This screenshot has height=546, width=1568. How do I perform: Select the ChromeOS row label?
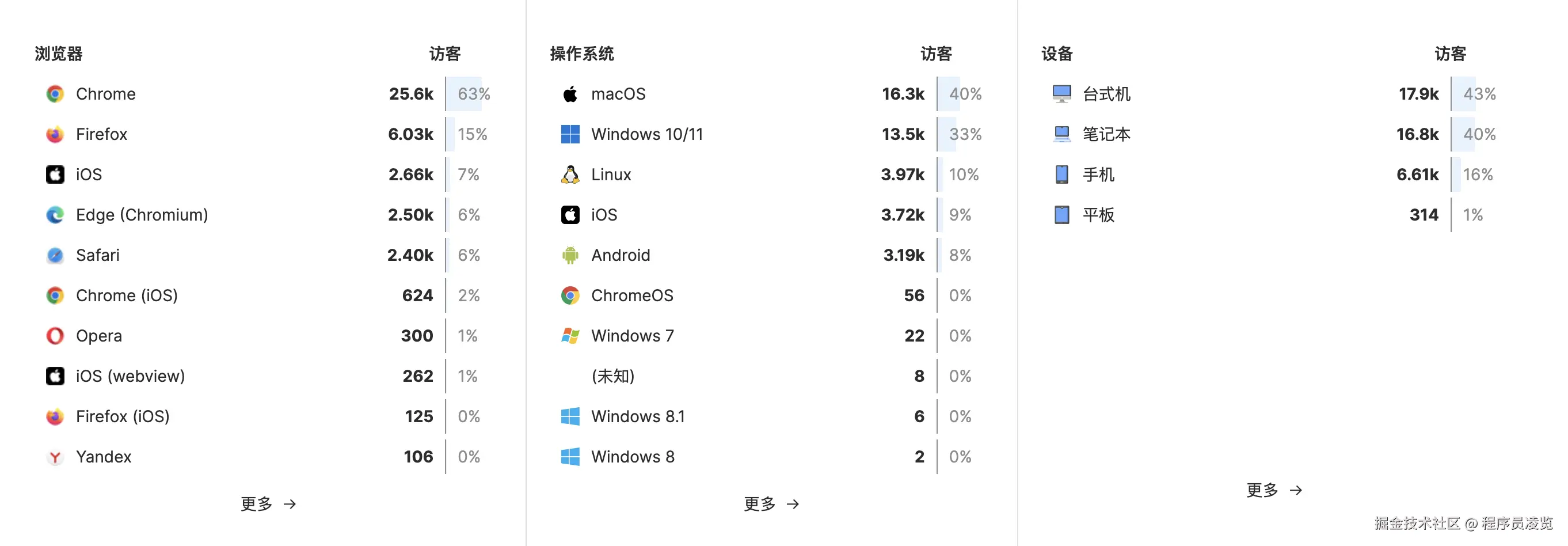(633, 295)
